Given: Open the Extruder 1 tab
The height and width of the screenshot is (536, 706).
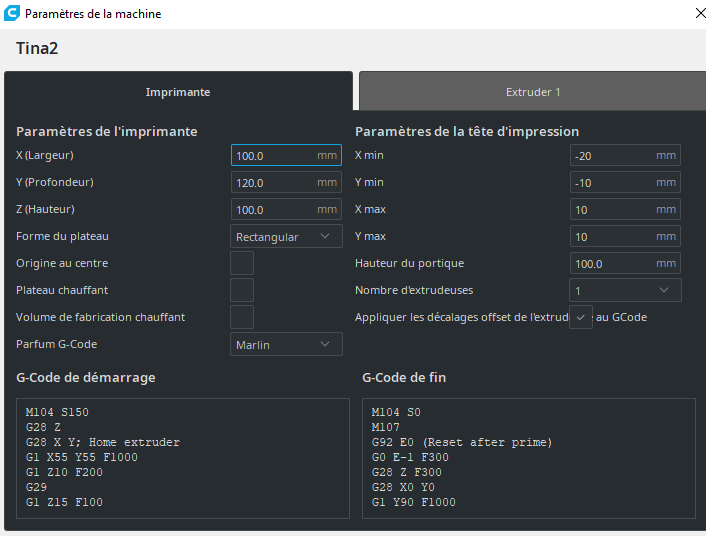Looking at the screenshot, I should coord(532,92).
